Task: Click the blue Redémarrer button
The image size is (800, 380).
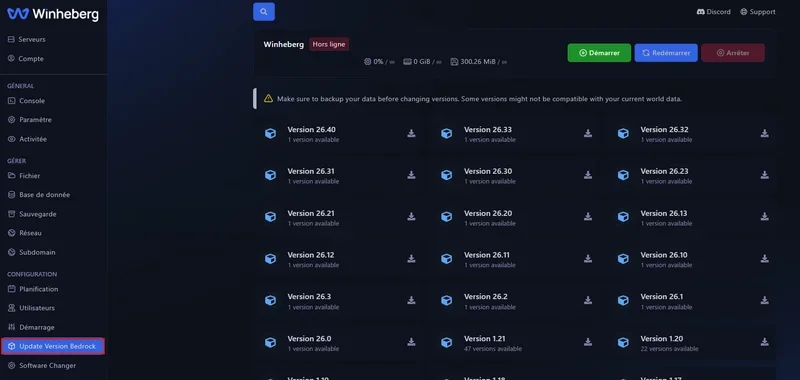Action: (x=666, y=53)
